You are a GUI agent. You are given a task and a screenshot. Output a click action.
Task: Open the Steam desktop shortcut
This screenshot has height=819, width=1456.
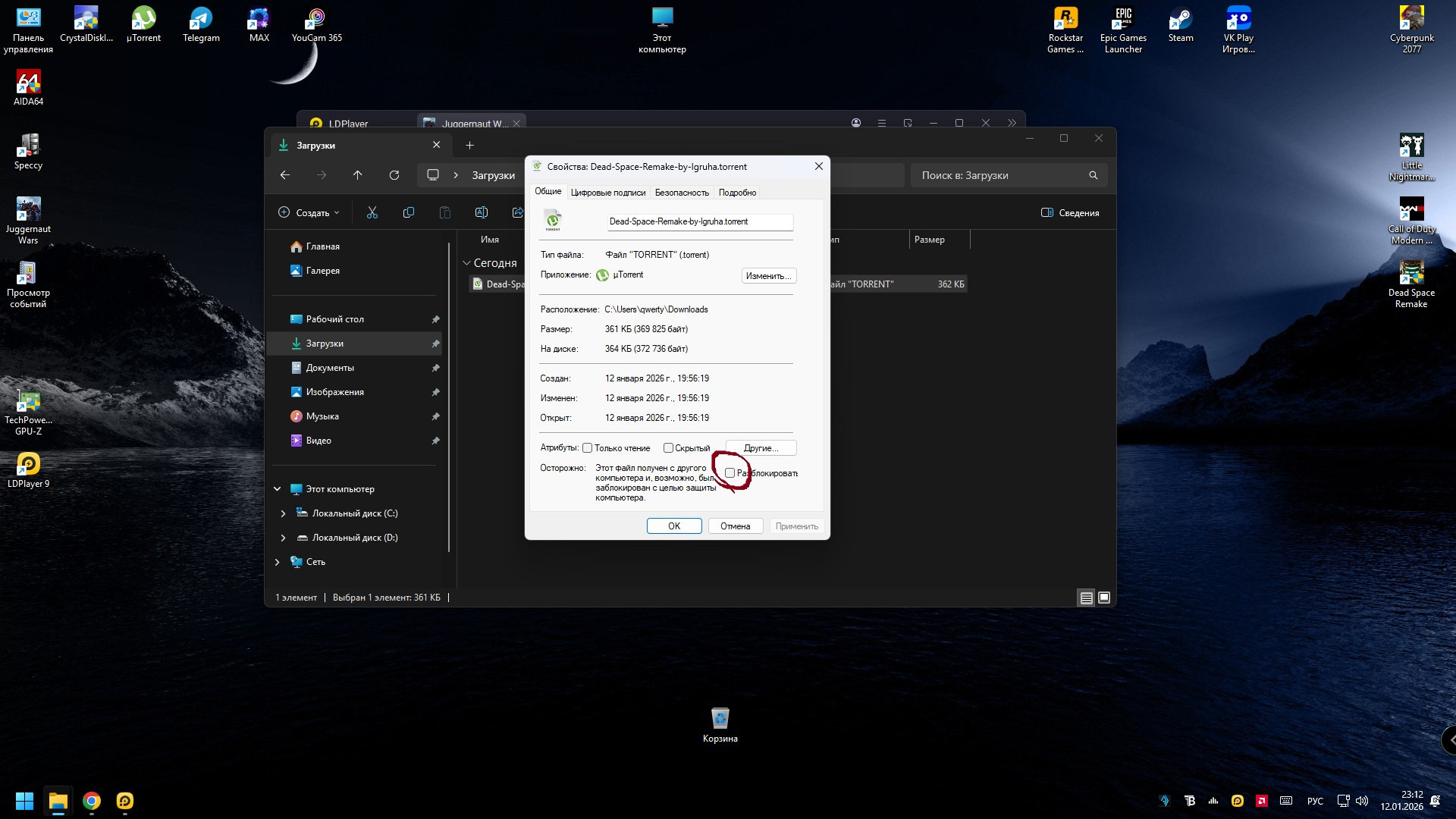[1180, 24]
